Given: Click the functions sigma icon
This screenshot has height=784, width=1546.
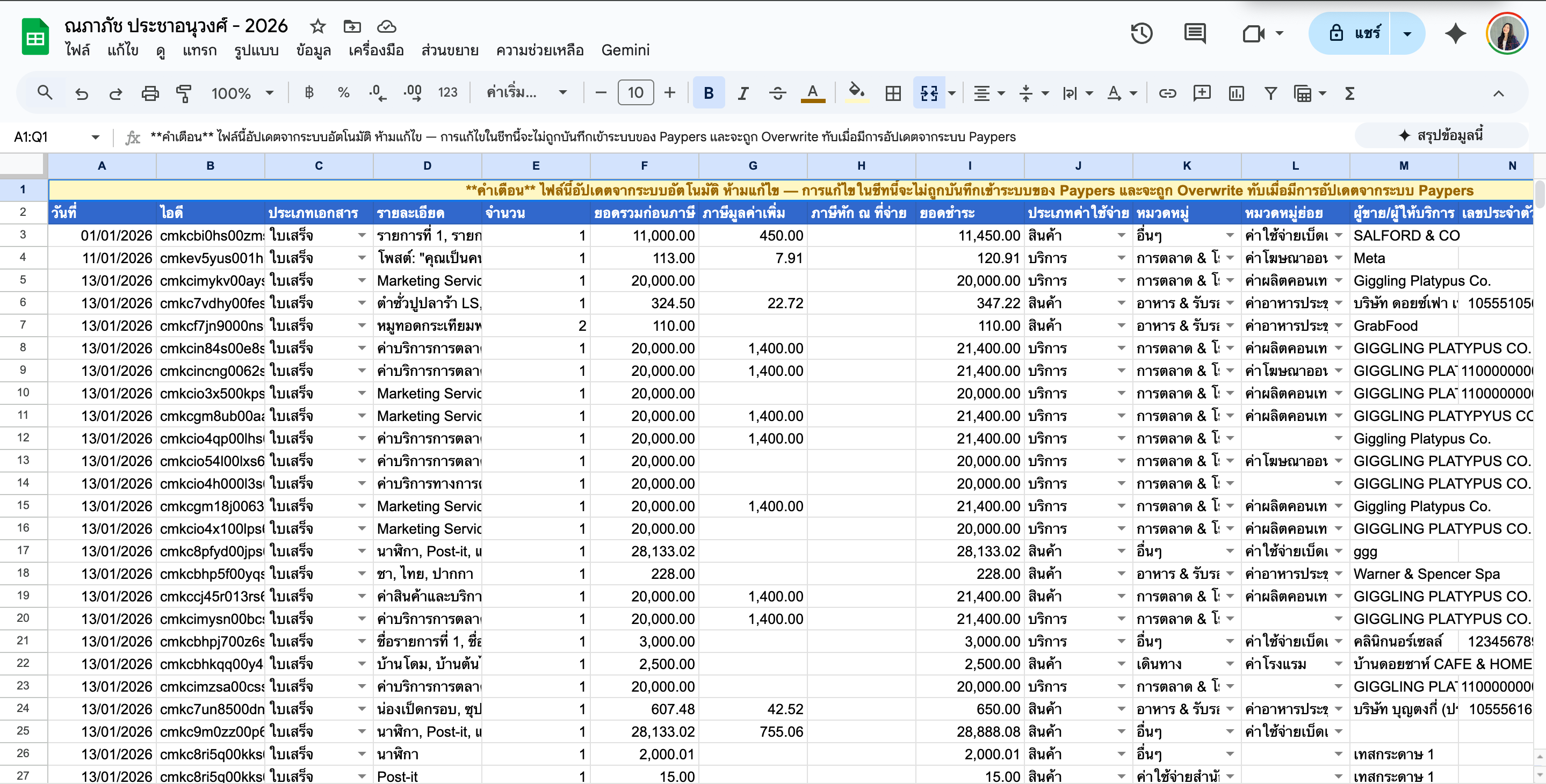Looking at the screenshot, I should pos(1350,93).
